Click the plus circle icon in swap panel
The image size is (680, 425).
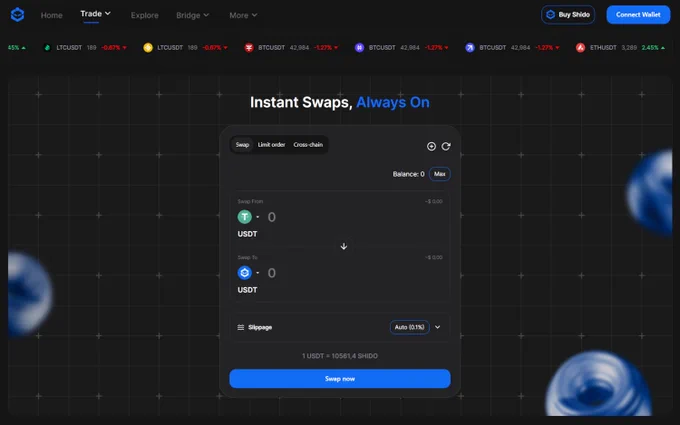tap(431, 147)
